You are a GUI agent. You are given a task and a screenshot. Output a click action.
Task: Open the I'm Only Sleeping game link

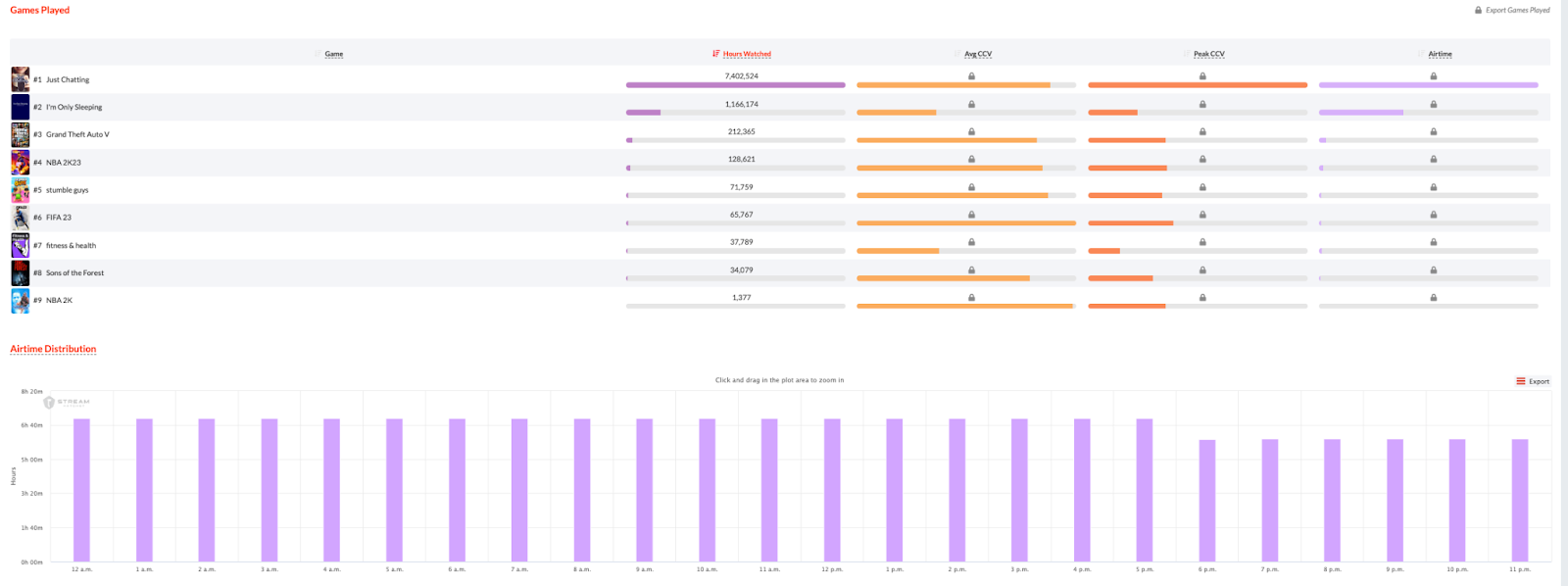(x=73, y=107)
